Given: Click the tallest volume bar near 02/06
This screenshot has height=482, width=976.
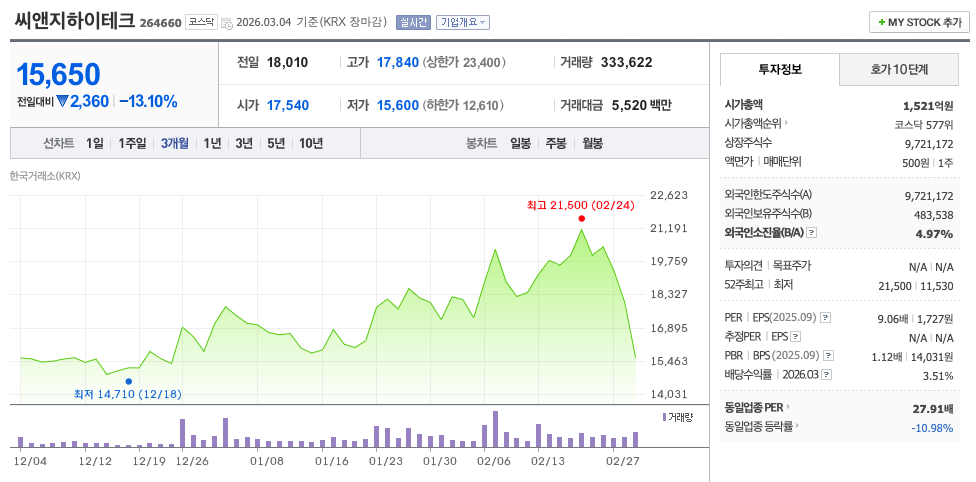Looking at the screenshot, I should 495,429.
